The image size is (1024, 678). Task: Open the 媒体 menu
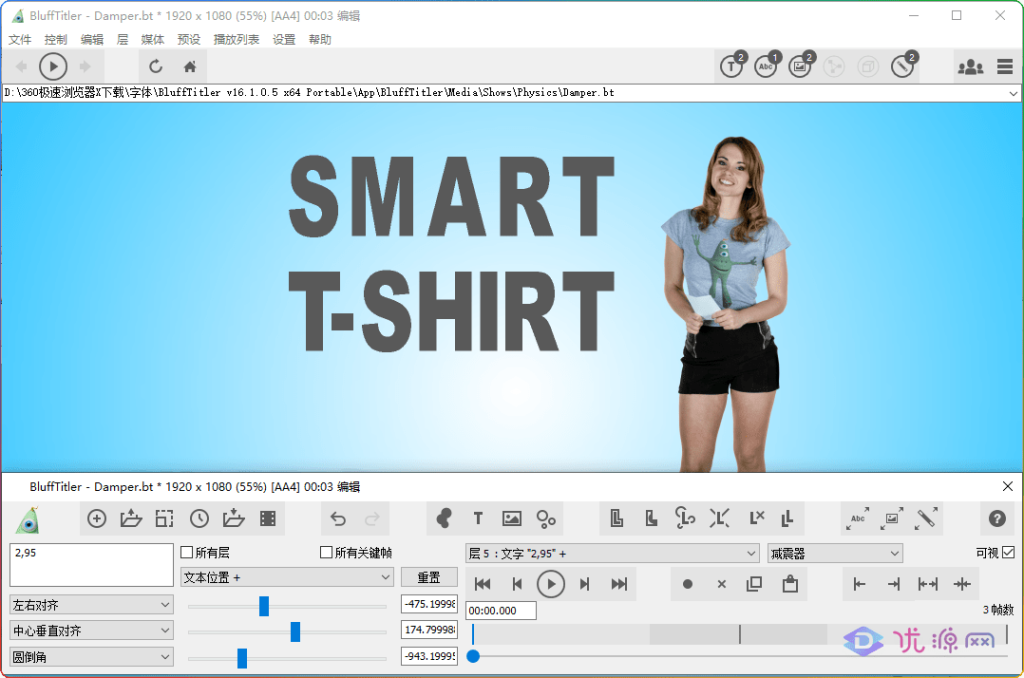tap(152, 39)
